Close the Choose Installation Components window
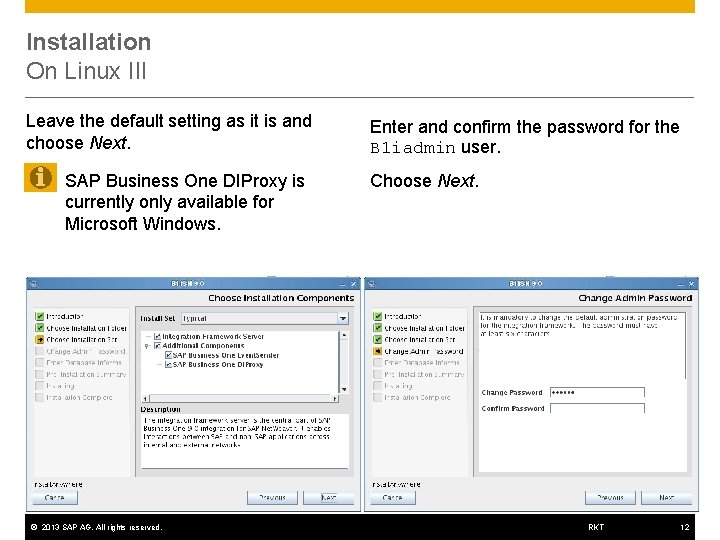This screenshot has height=540, width=720. coord(353,284)
